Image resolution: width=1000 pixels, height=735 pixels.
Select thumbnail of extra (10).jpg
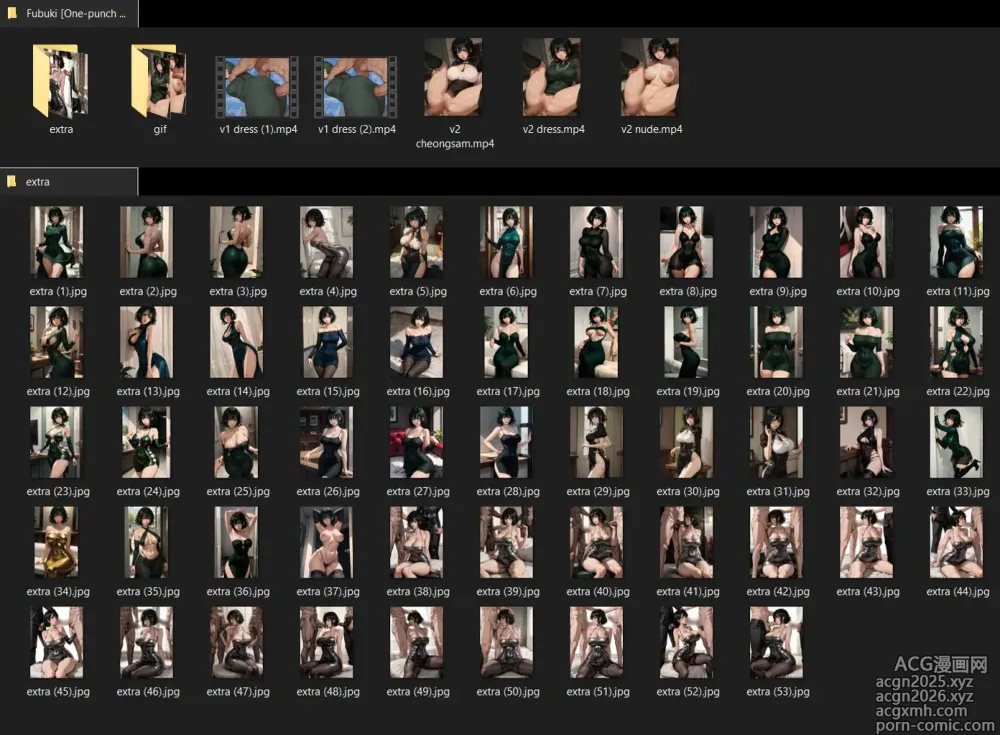[x=867, y=242]
